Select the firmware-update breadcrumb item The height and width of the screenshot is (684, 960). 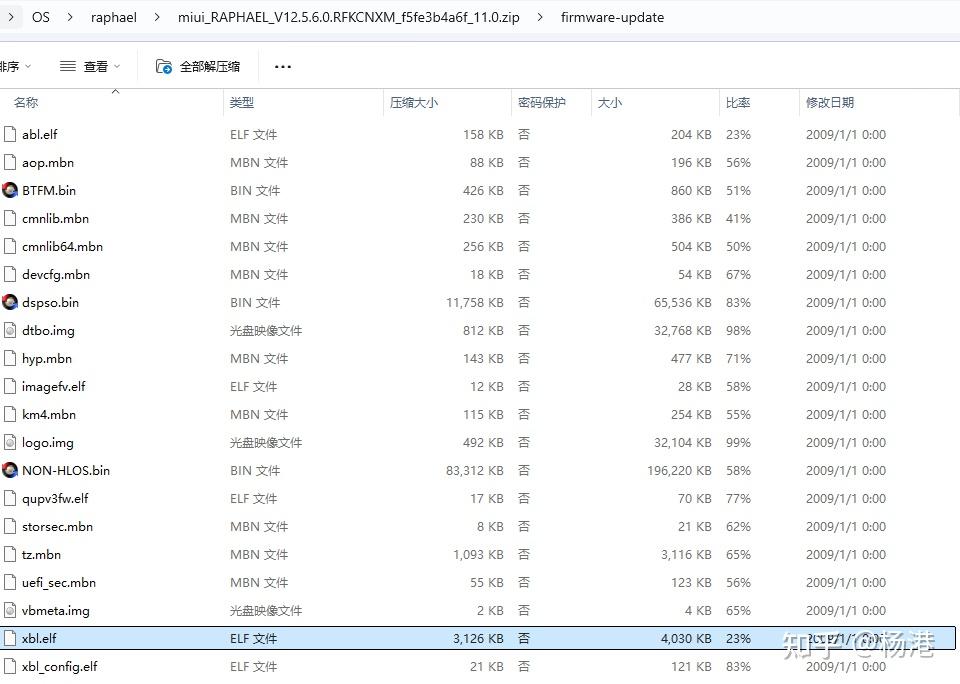[x=612, y=17]
